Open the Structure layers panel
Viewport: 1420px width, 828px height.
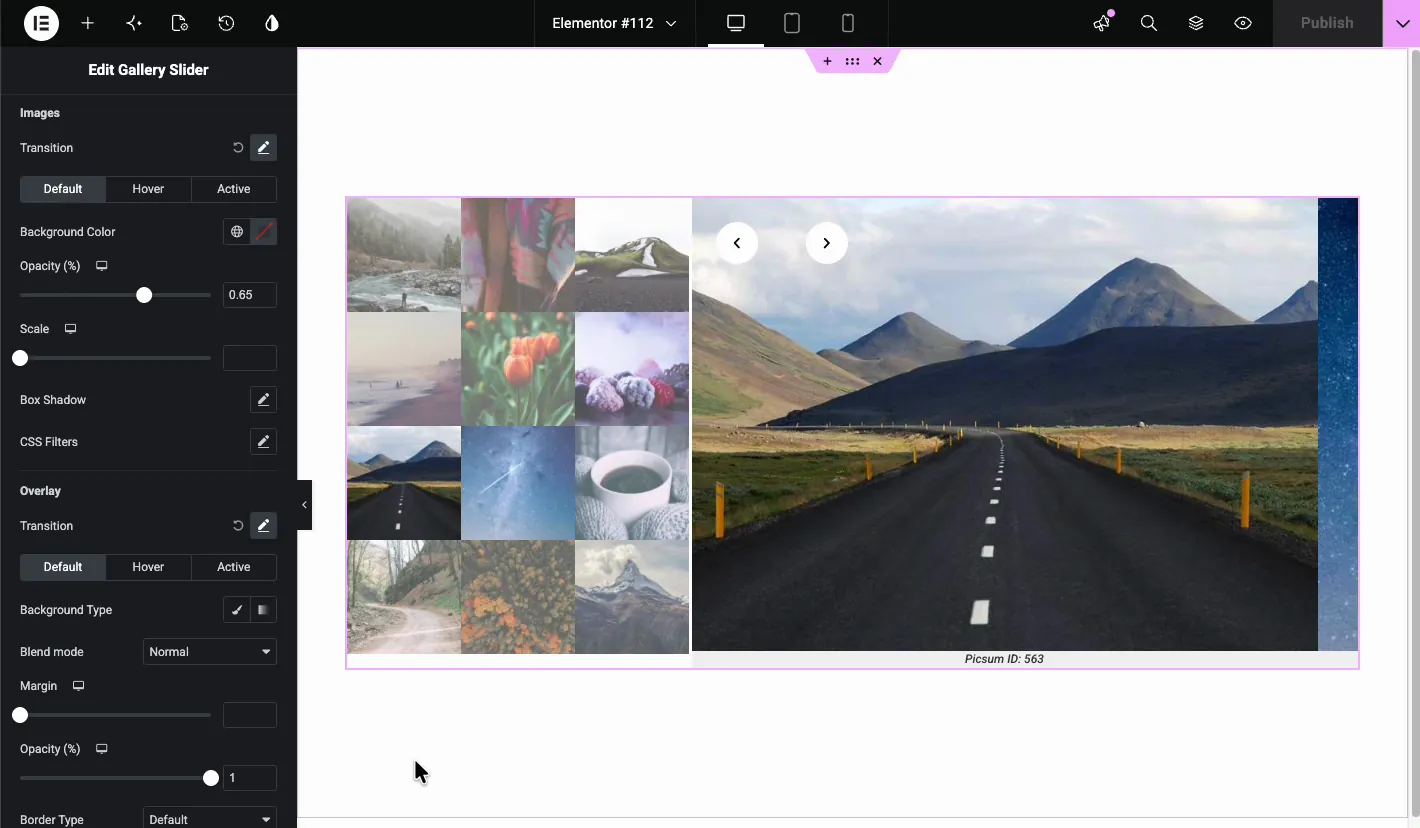point(1196,23)
